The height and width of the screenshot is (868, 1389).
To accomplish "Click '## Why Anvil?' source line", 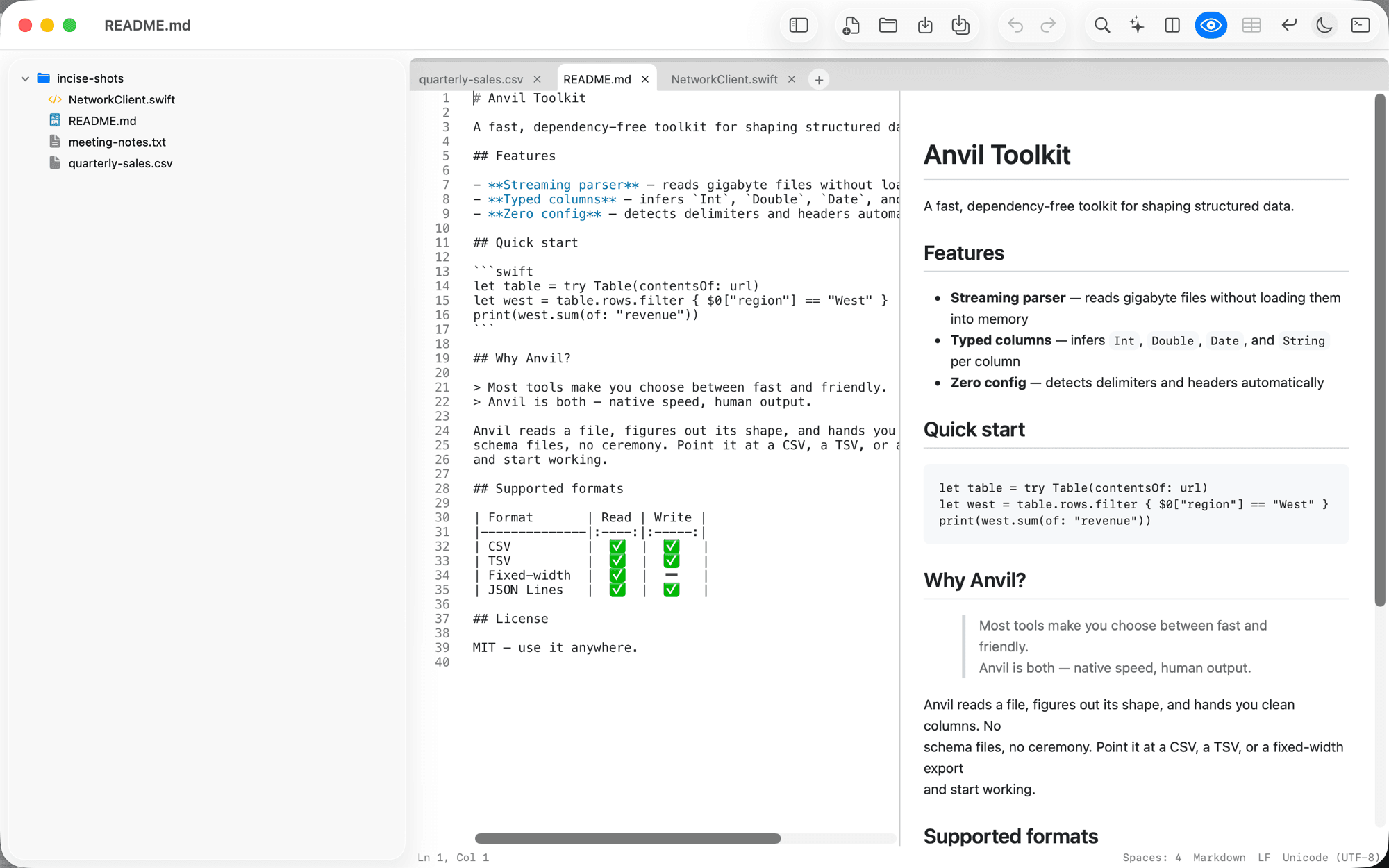I will pyautogui.click(x=522, y=359).
